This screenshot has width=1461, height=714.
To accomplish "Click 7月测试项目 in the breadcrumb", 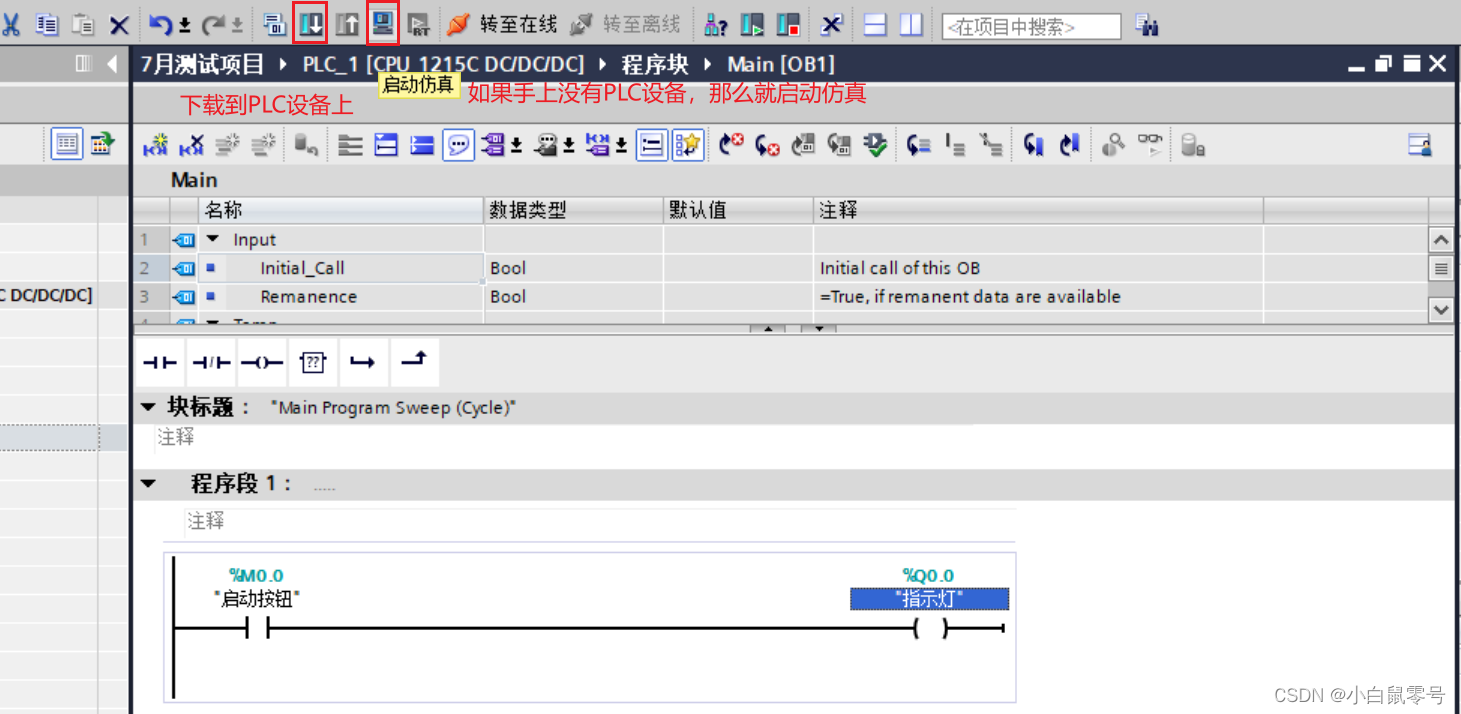I will tap(203, 65).
